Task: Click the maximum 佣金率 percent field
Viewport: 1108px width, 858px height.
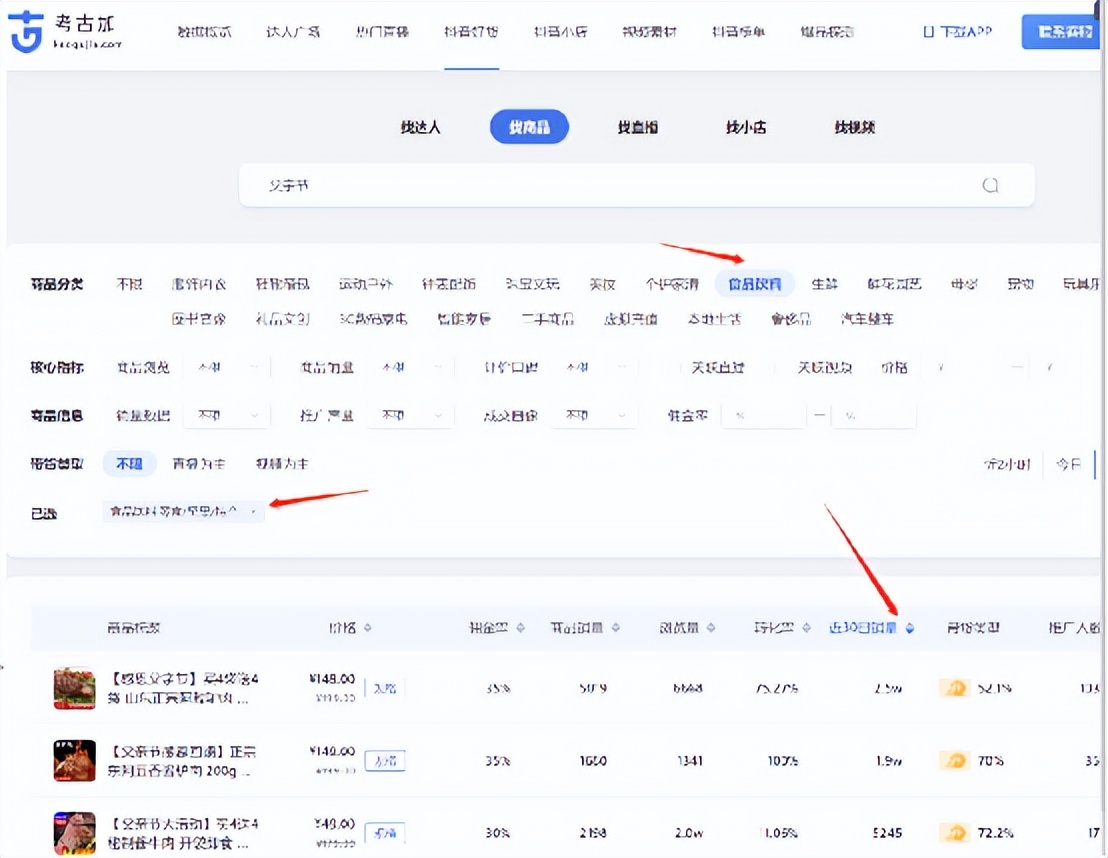Action: [874, 416]
